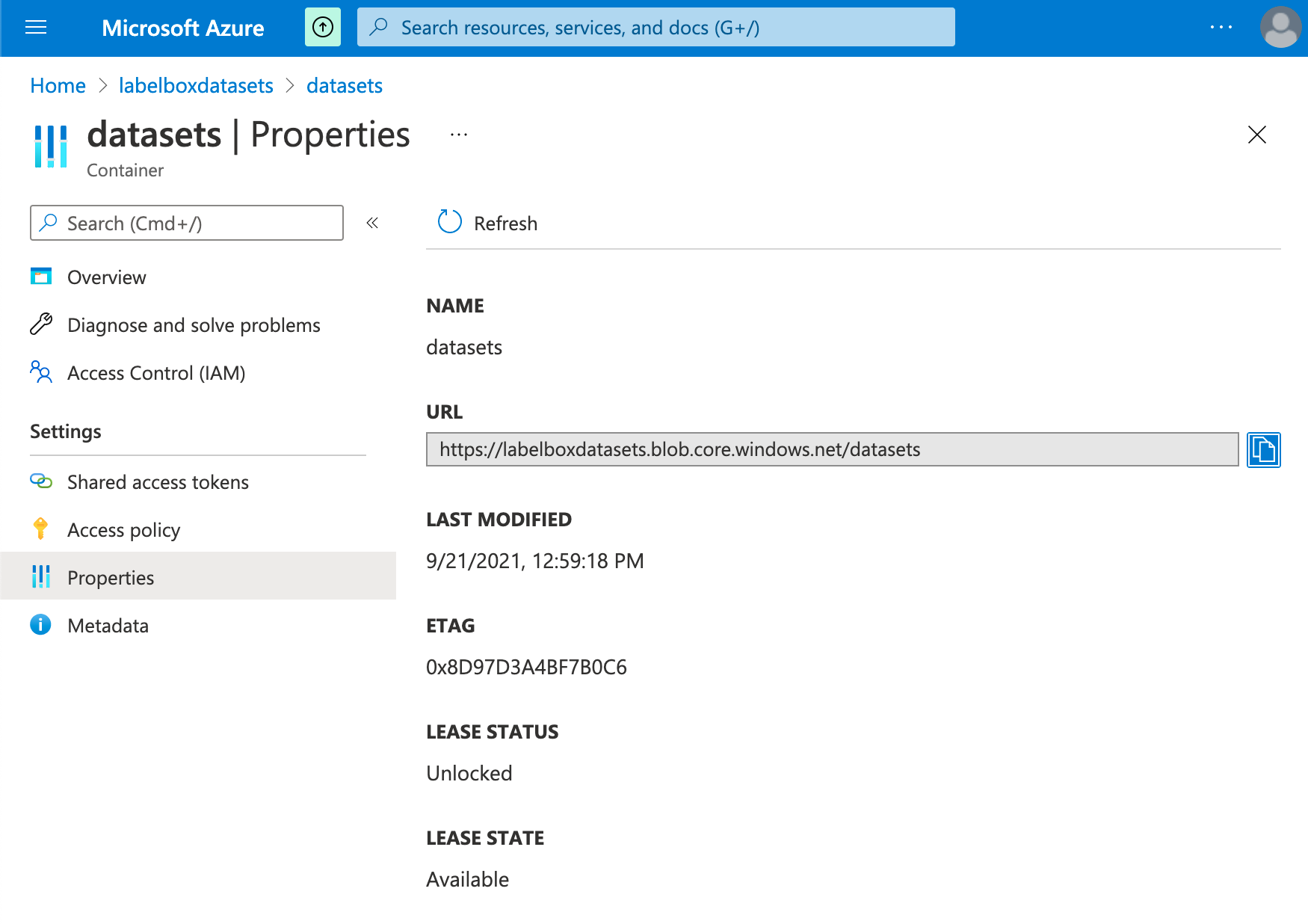The width and height of the screenshot is (1308, 924).
Task: Focus the side menu Search (Cmd+/) box
Action: (x=187, y=223)
